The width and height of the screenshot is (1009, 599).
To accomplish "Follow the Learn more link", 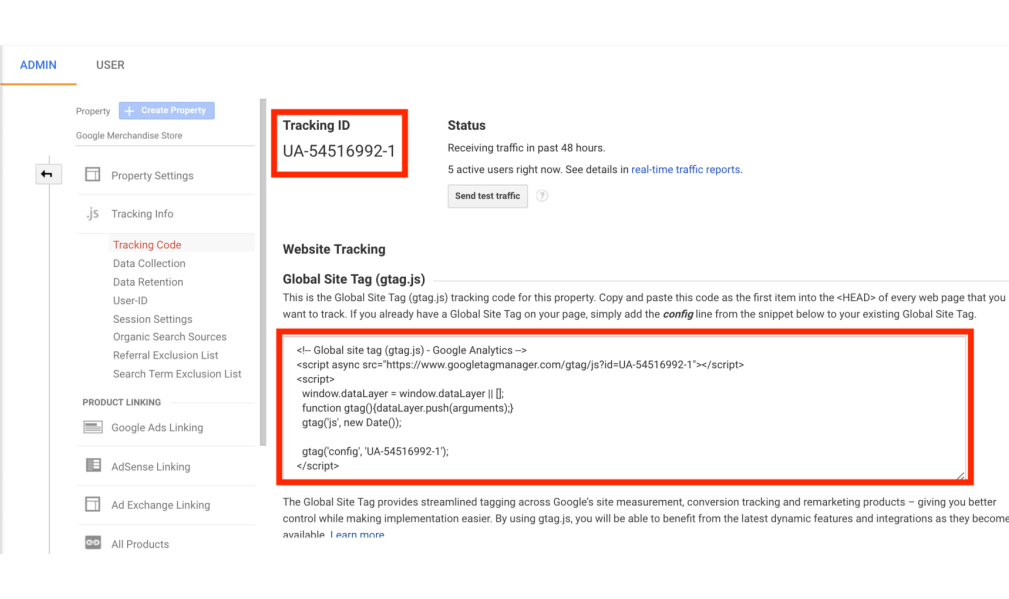I will (x=357, y=535).
